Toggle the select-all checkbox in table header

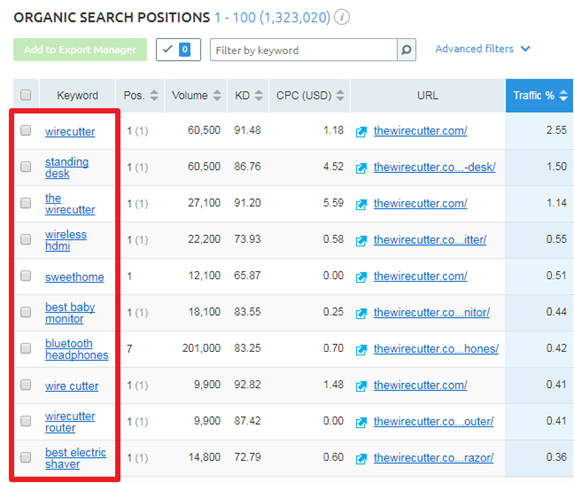click(x=26, y=95)
